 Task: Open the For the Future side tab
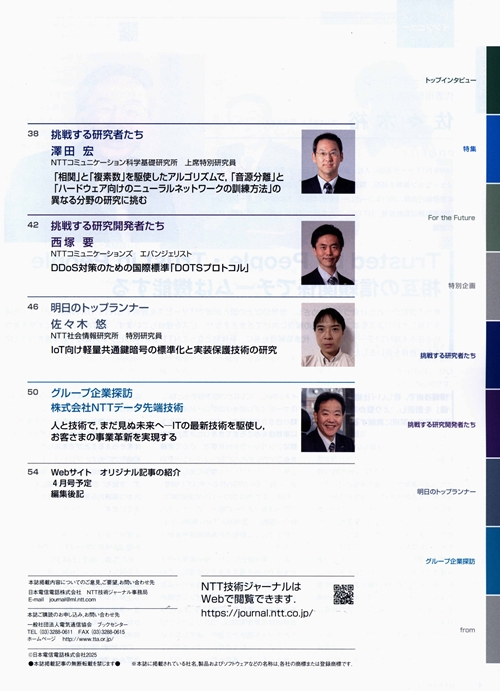tap(451, 218)
